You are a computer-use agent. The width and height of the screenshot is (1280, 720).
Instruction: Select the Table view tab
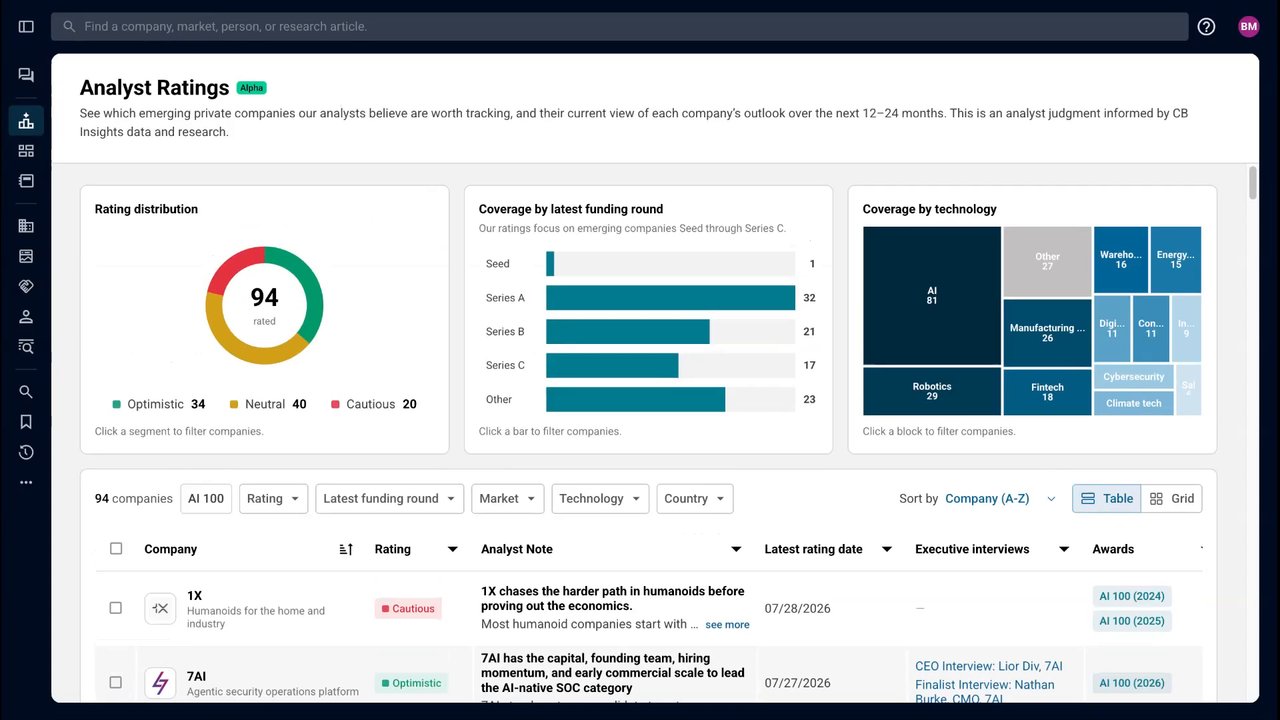(x=1107, y=499)
